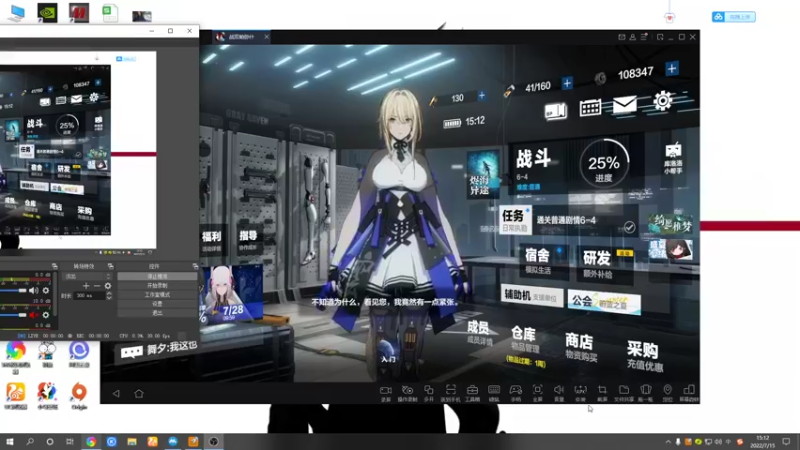Image resolution: width=800 pixels, height=450 pixels.
Task: Open OBS transition type dropdown
Action: (x=87, y=276)
